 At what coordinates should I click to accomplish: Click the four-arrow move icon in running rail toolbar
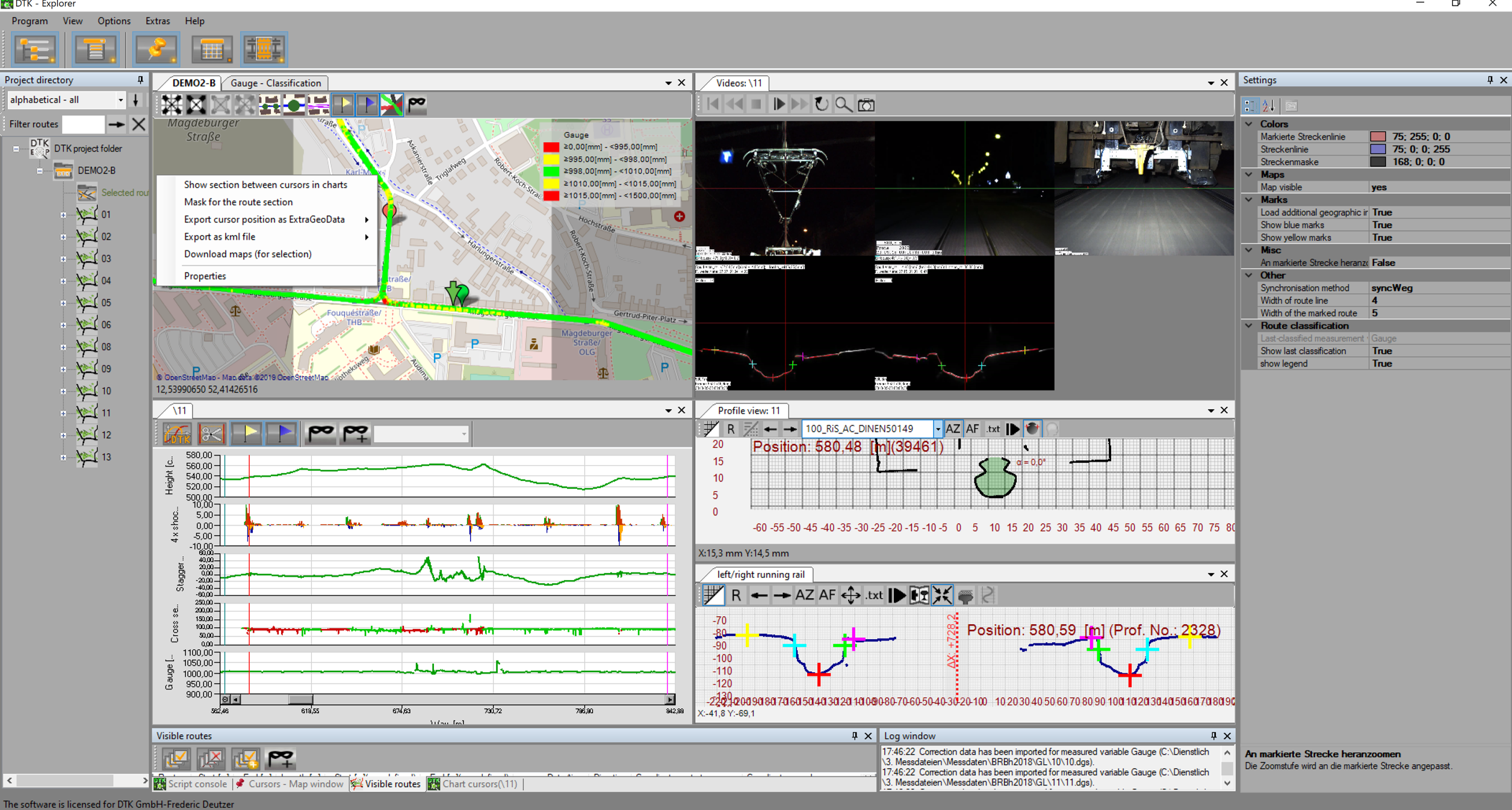click(x=850, y=595)
